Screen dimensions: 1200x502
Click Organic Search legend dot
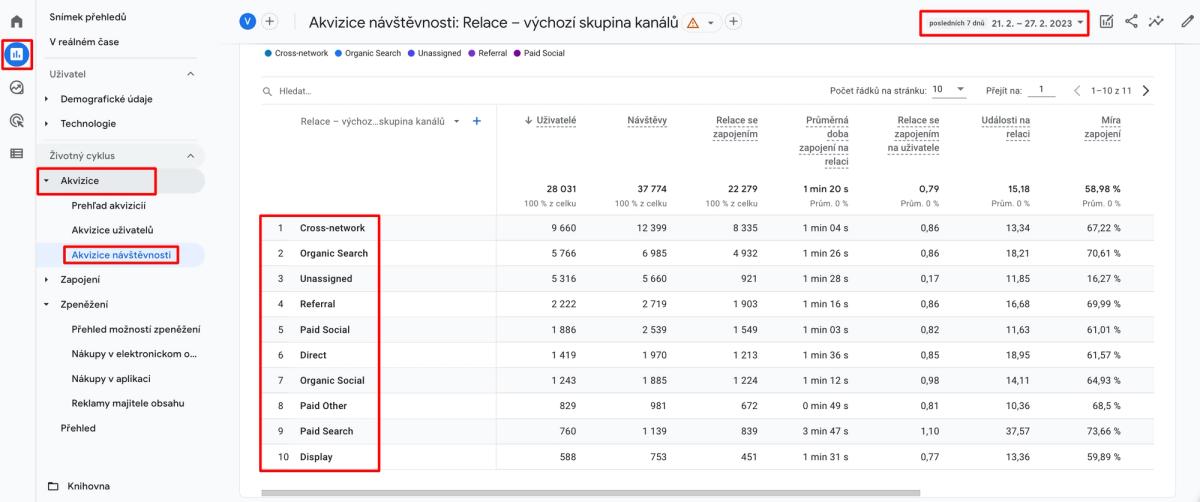339,53
